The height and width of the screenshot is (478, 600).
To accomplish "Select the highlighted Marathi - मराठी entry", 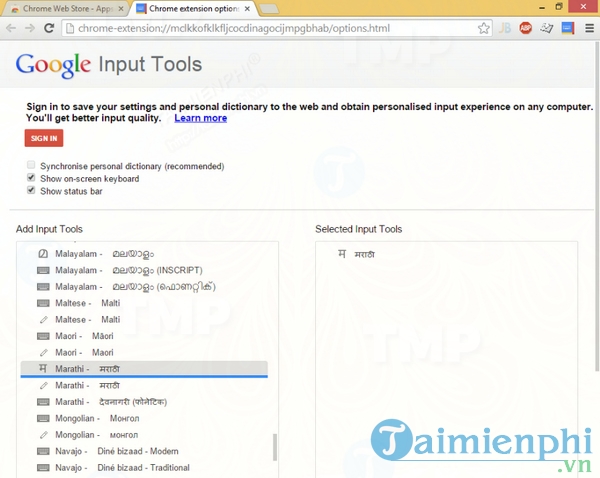I will pos(144,369).
